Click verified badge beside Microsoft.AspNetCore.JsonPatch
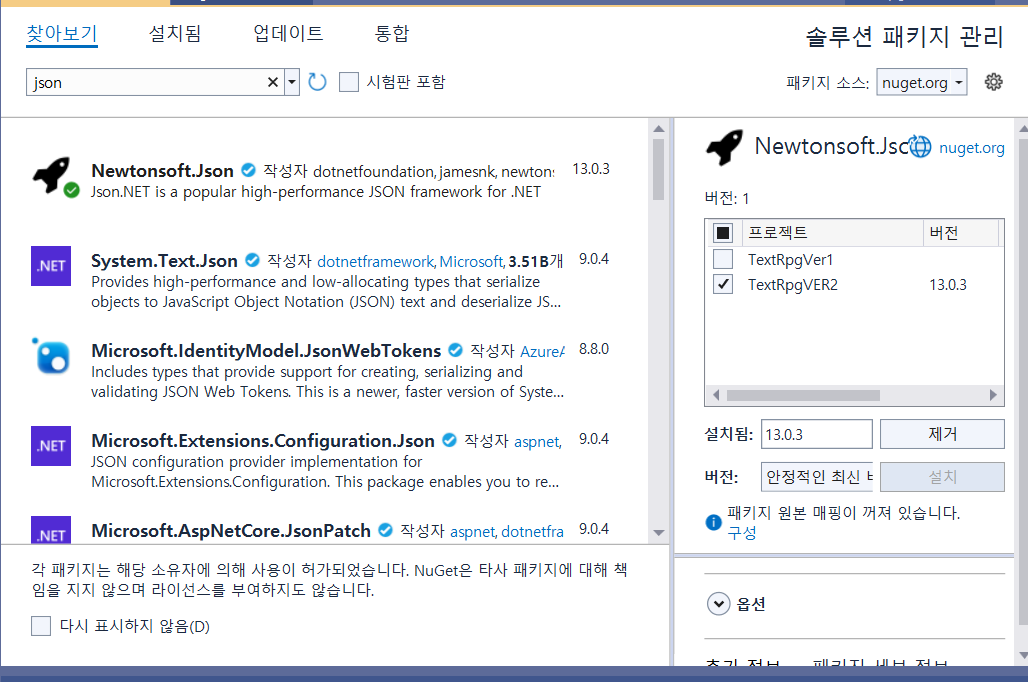1028x682 pixels. pyautogui.click(x=386, y=530)
